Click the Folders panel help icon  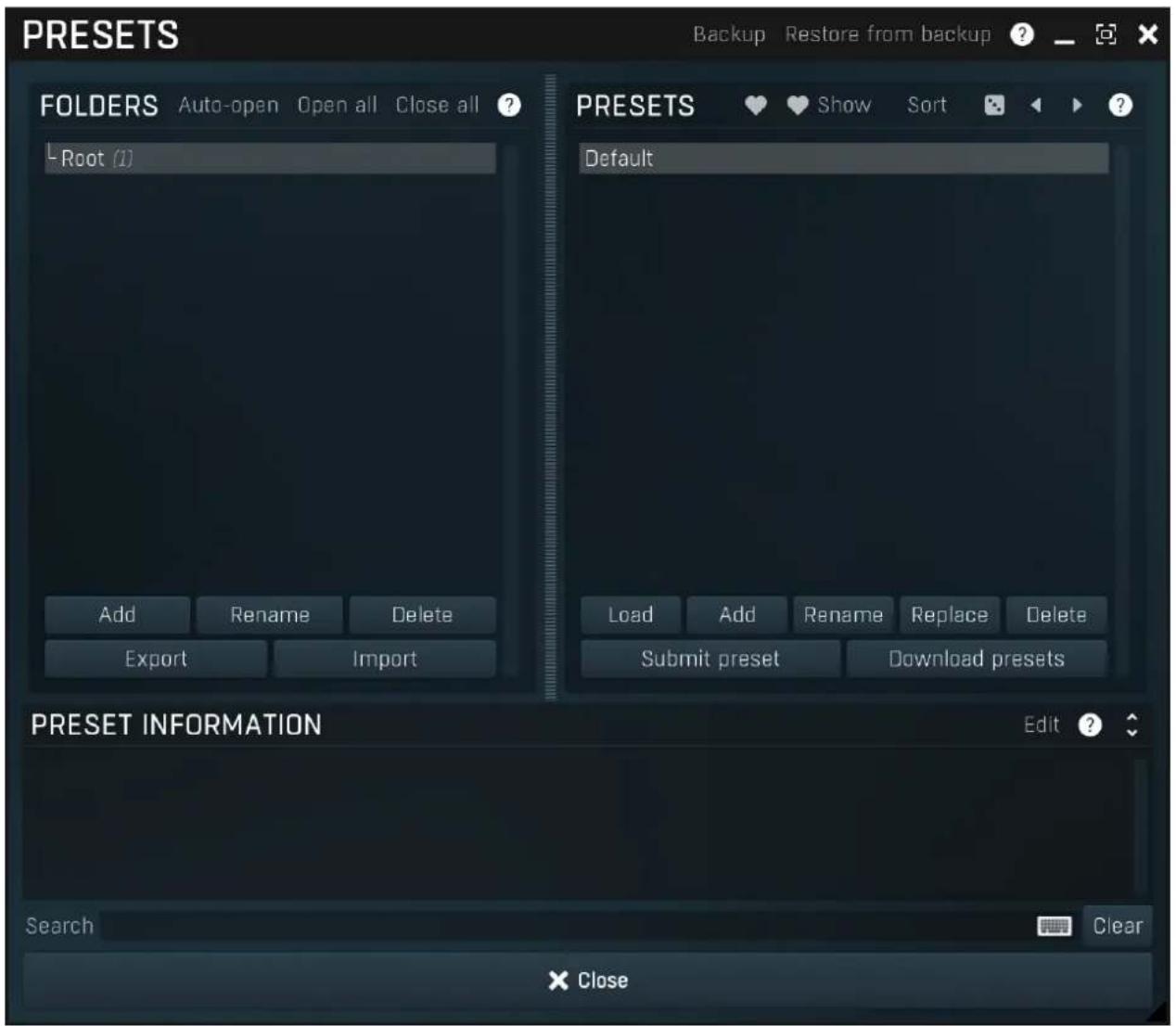(x=509, y=105)
